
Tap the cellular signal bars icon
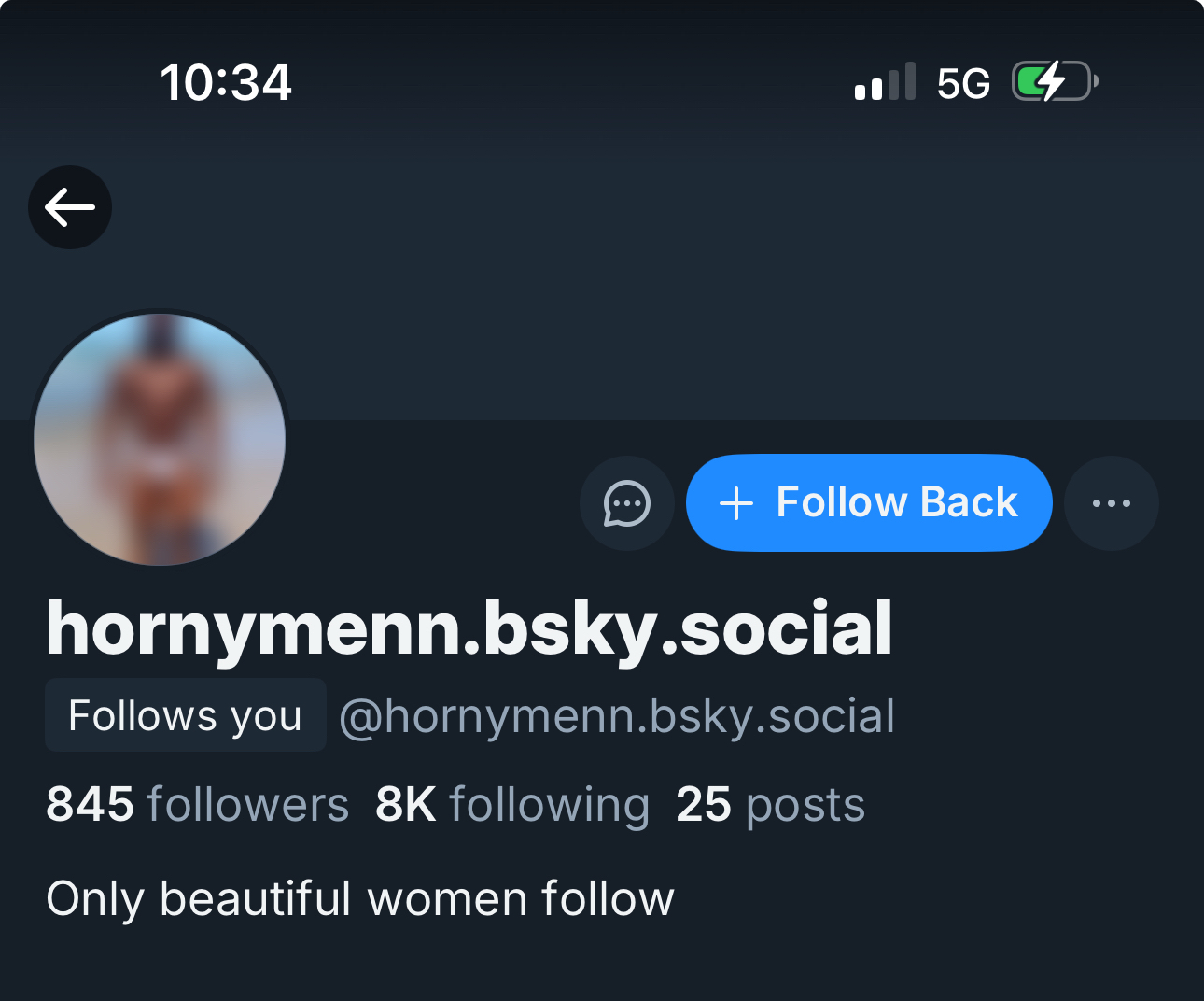[885, 82]
